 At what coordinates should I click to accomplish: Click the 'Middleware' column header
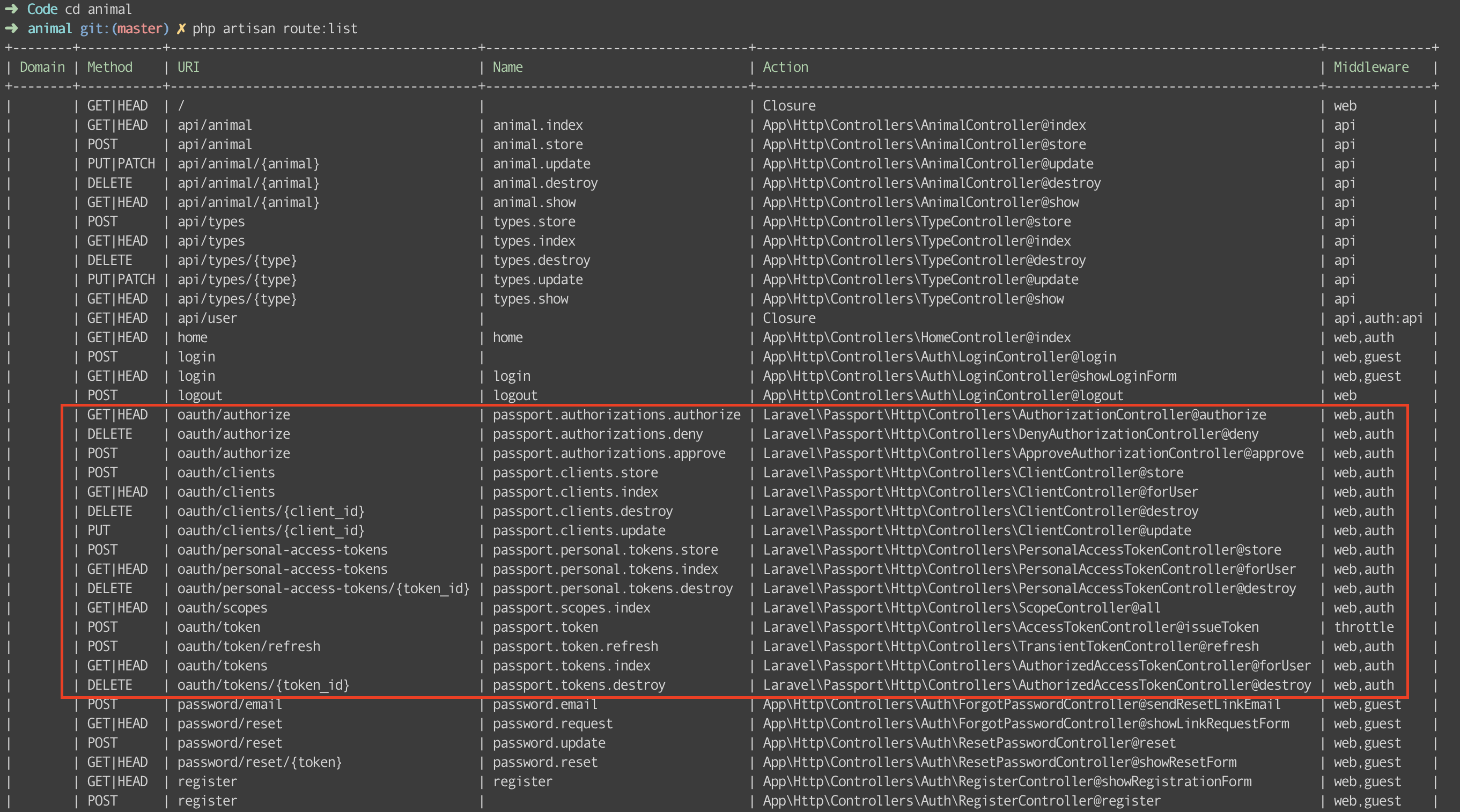(1371, 67)
